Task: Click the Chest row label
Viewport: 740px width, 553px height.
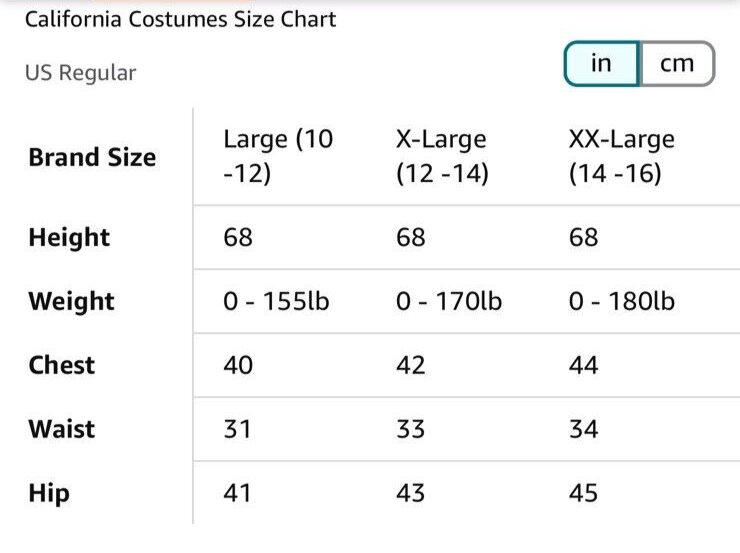Action: pos(61,365)
